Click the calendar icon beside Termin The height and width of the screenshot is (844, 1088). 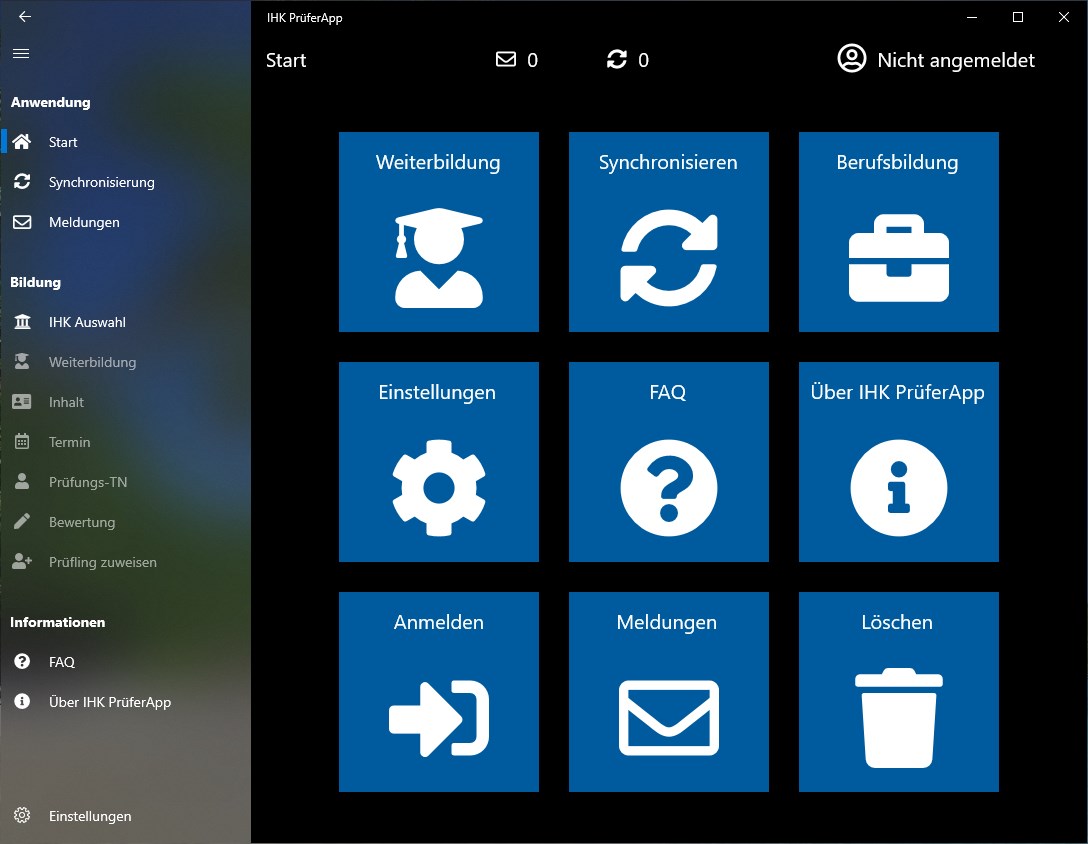pyautogui.click(x=22, y=441)
